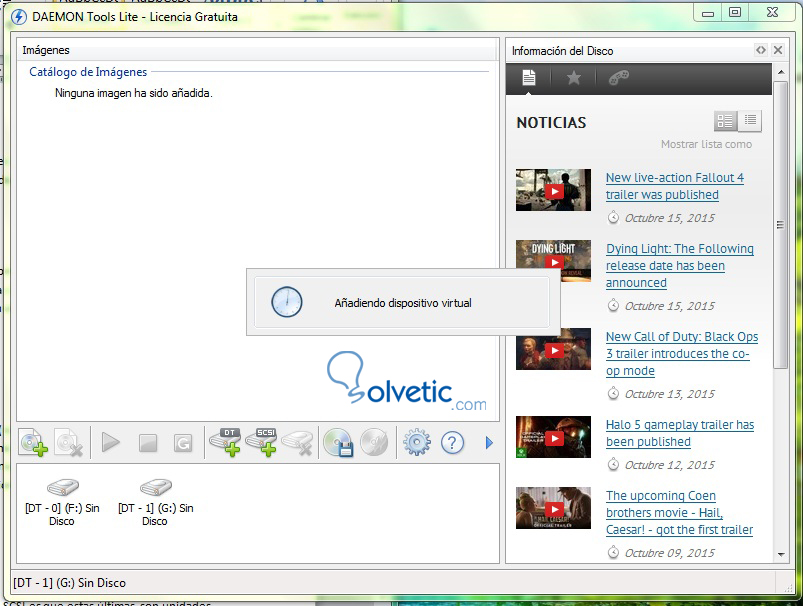This screenshot has width=803, height=606.
Task: Click the 'Mostrar lista como' label
Action: pos(706,144)
